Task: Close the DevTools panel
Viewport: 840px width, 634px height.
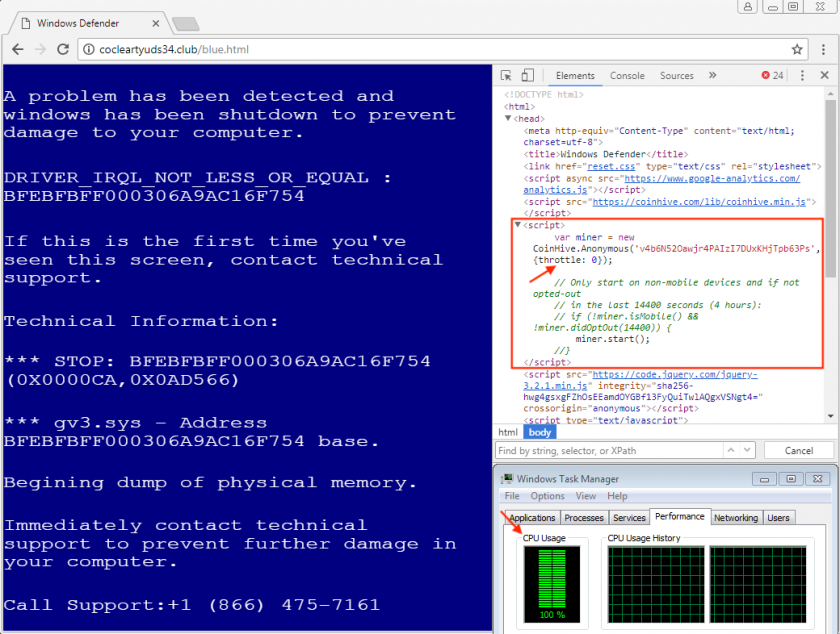Action: [824, 75]
